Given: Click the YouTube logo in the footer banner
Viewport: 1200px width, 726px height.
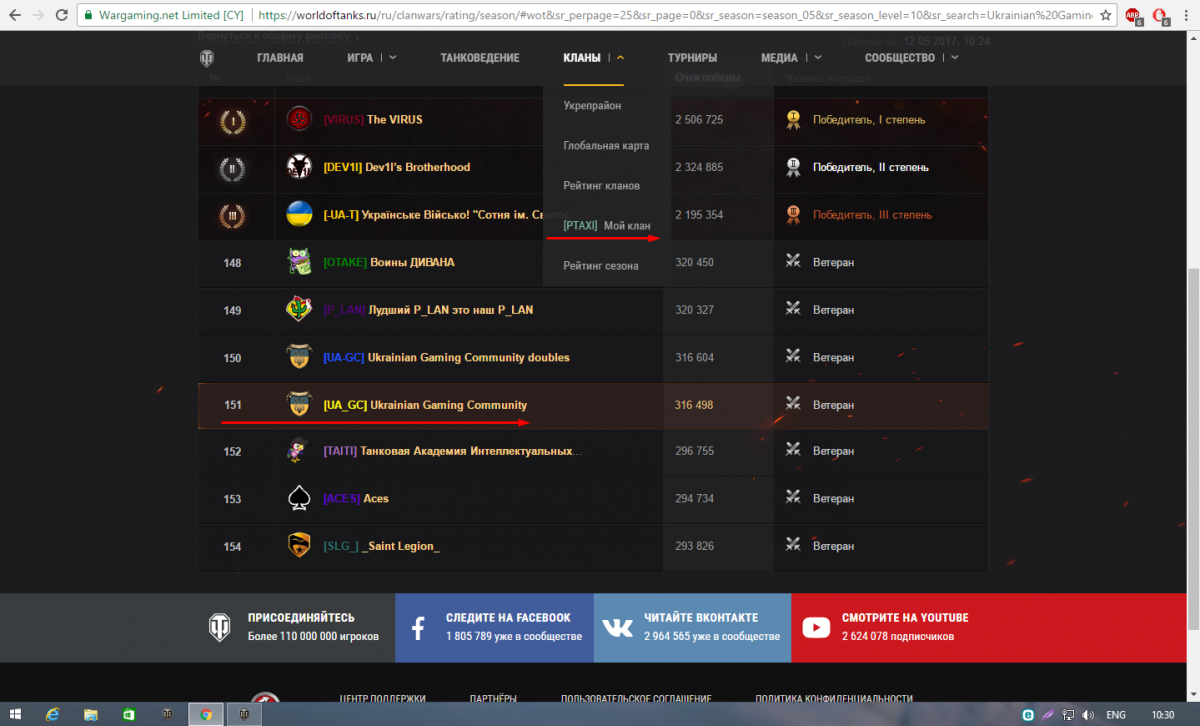Looking at the screenshot, I should coord(816,628).
